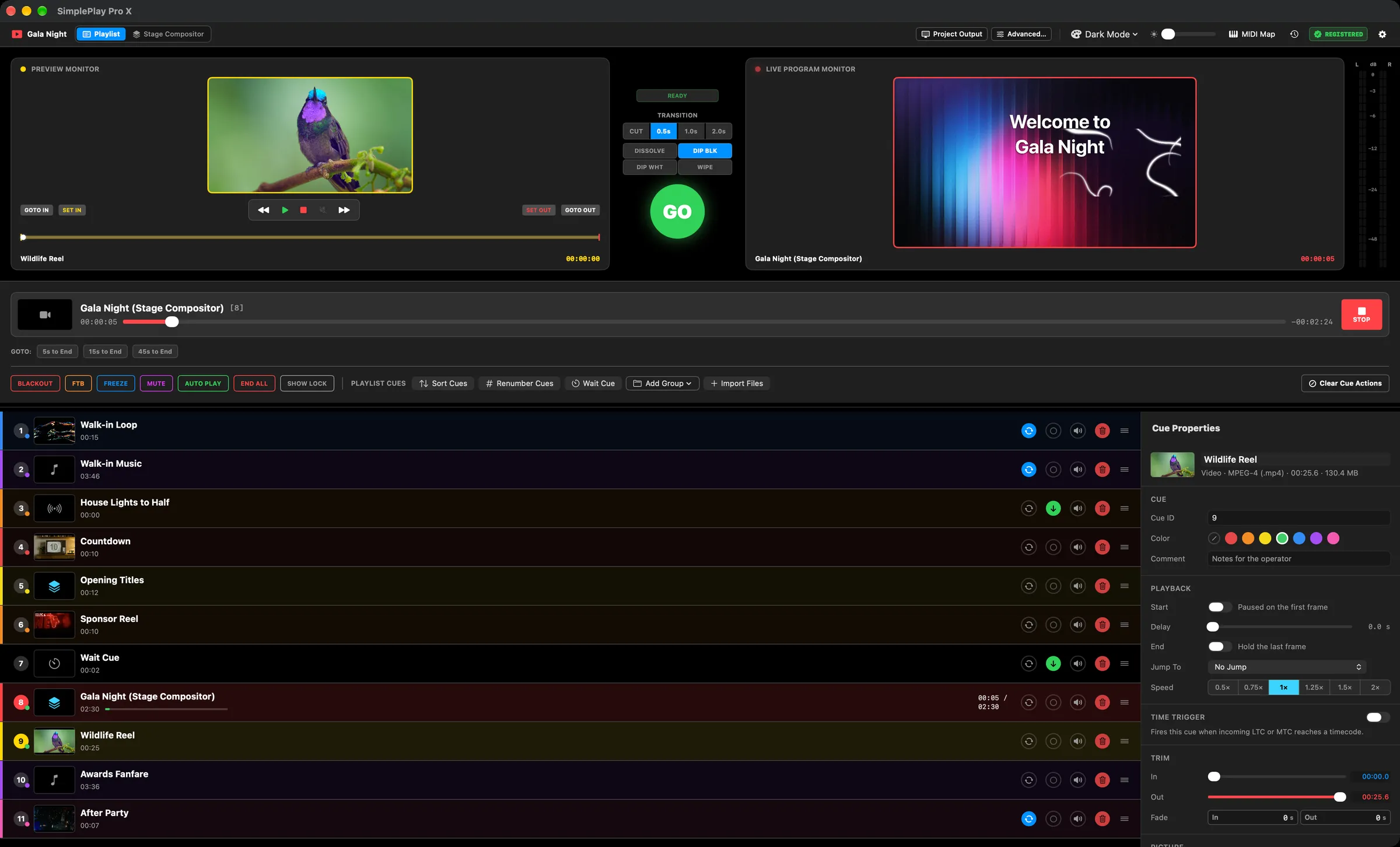Viewport: 1400px width, 847px height.
Task: Toggle the FREEZE output button
Action: pyautogui.click(x=116, y=383)
